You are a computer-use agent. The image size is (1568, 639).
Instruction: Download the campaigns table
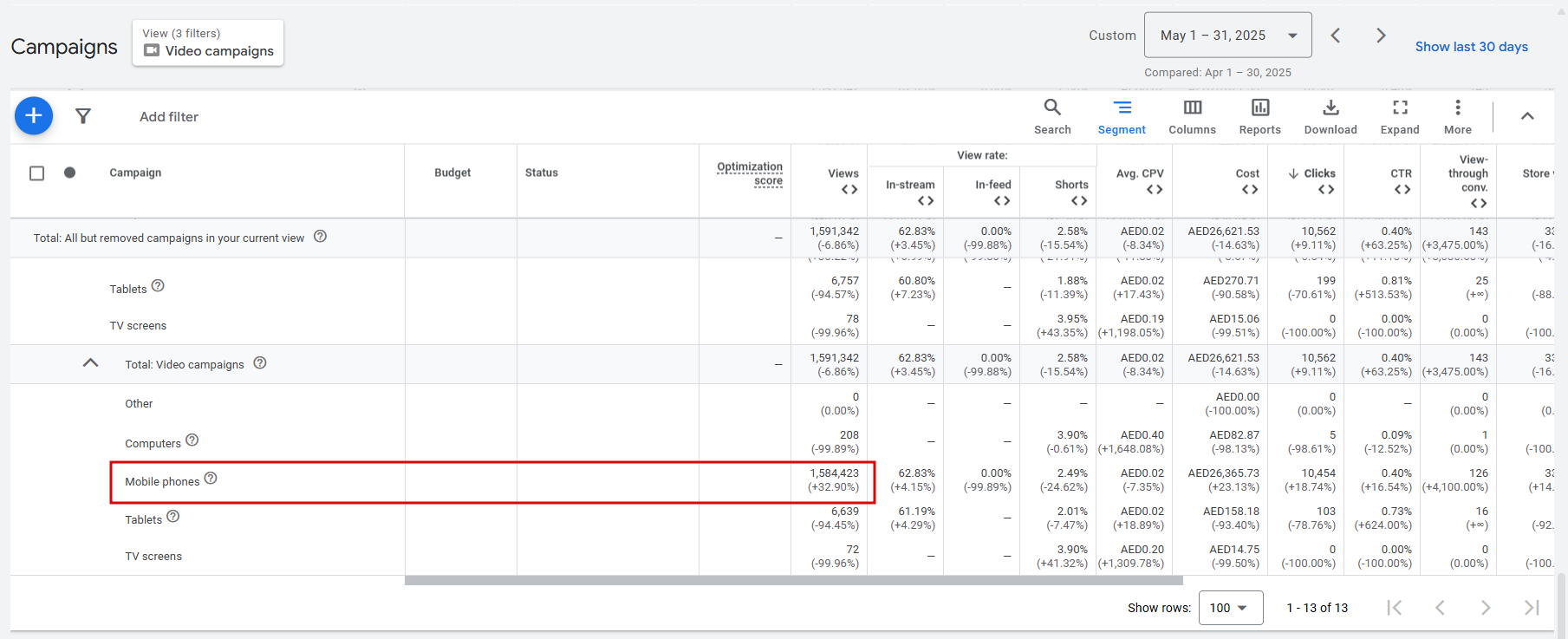(1331, 116)
